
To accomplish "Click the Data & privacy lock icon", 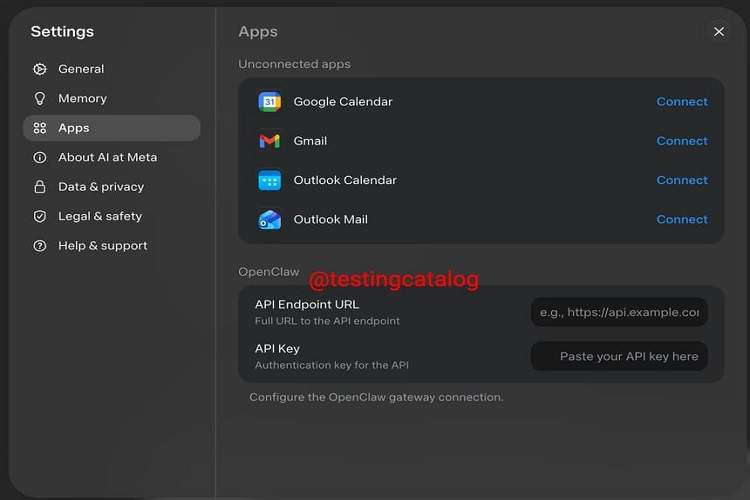I will pyautogui.click(x=40, y=187).
